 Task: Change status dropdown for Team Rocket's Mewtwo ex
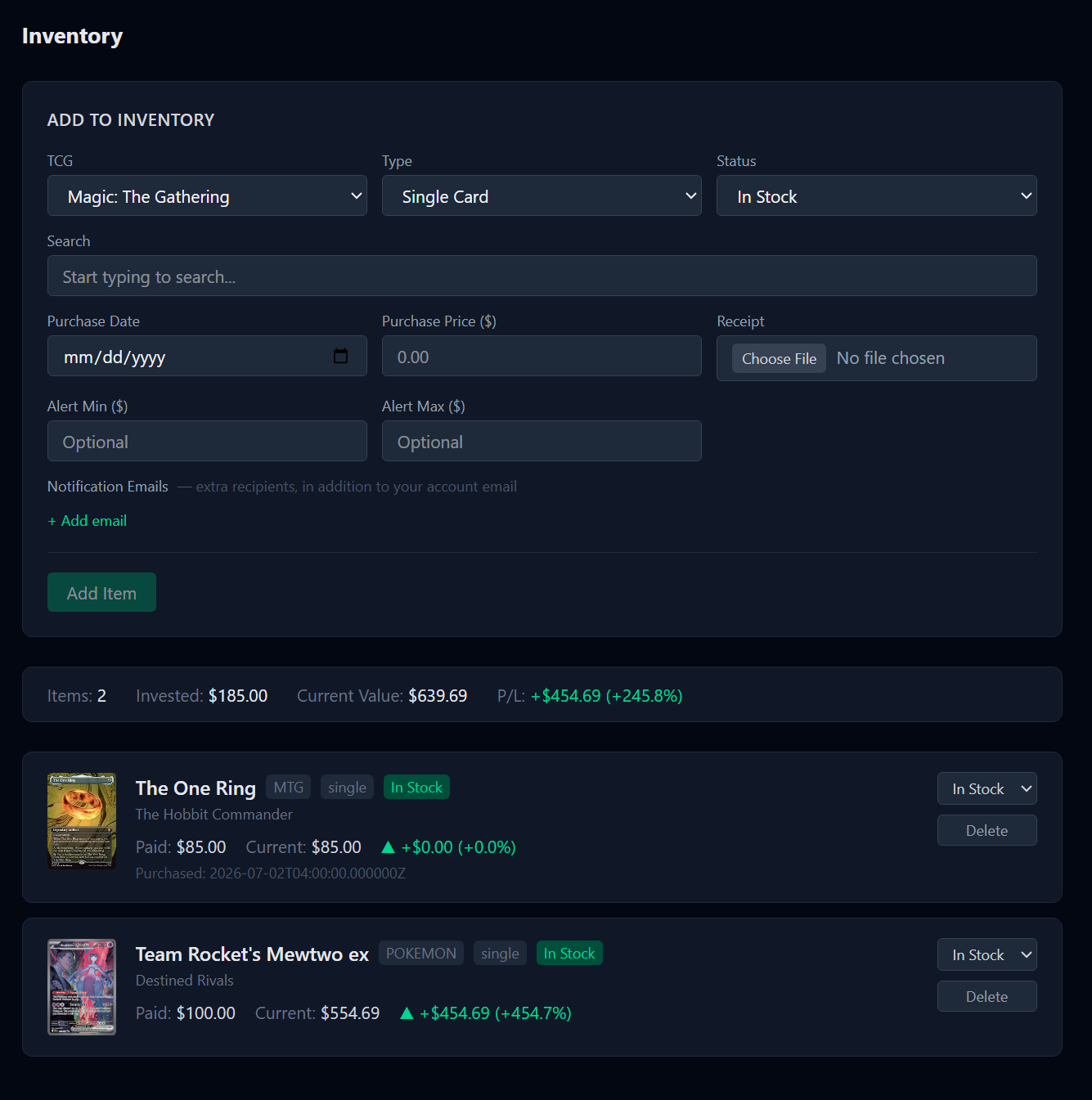(x=986, y=954)
